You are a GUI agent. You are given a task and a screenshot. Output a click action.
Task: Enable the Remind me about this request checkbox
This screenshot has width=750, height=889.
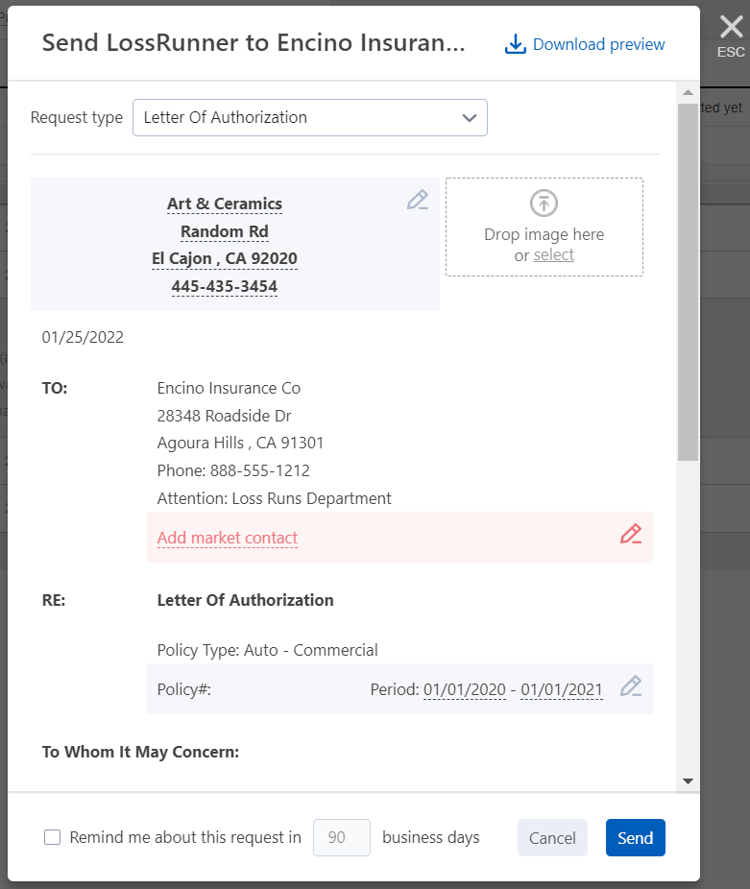coord(53,838)
